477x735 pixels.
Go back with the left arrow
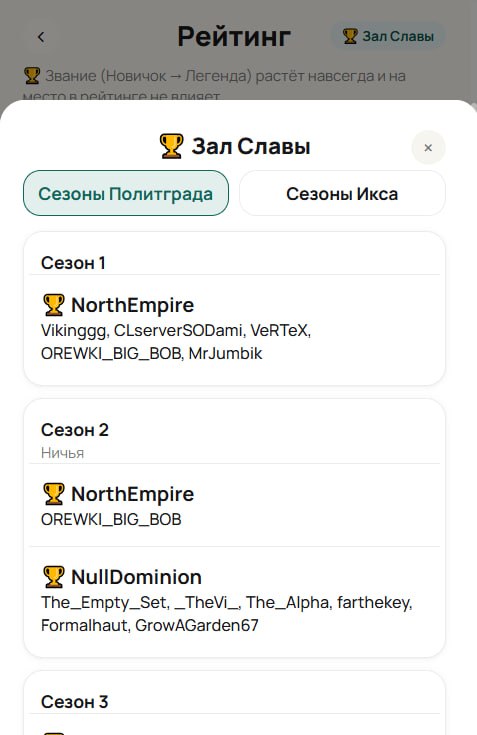(x=41, y=37)
